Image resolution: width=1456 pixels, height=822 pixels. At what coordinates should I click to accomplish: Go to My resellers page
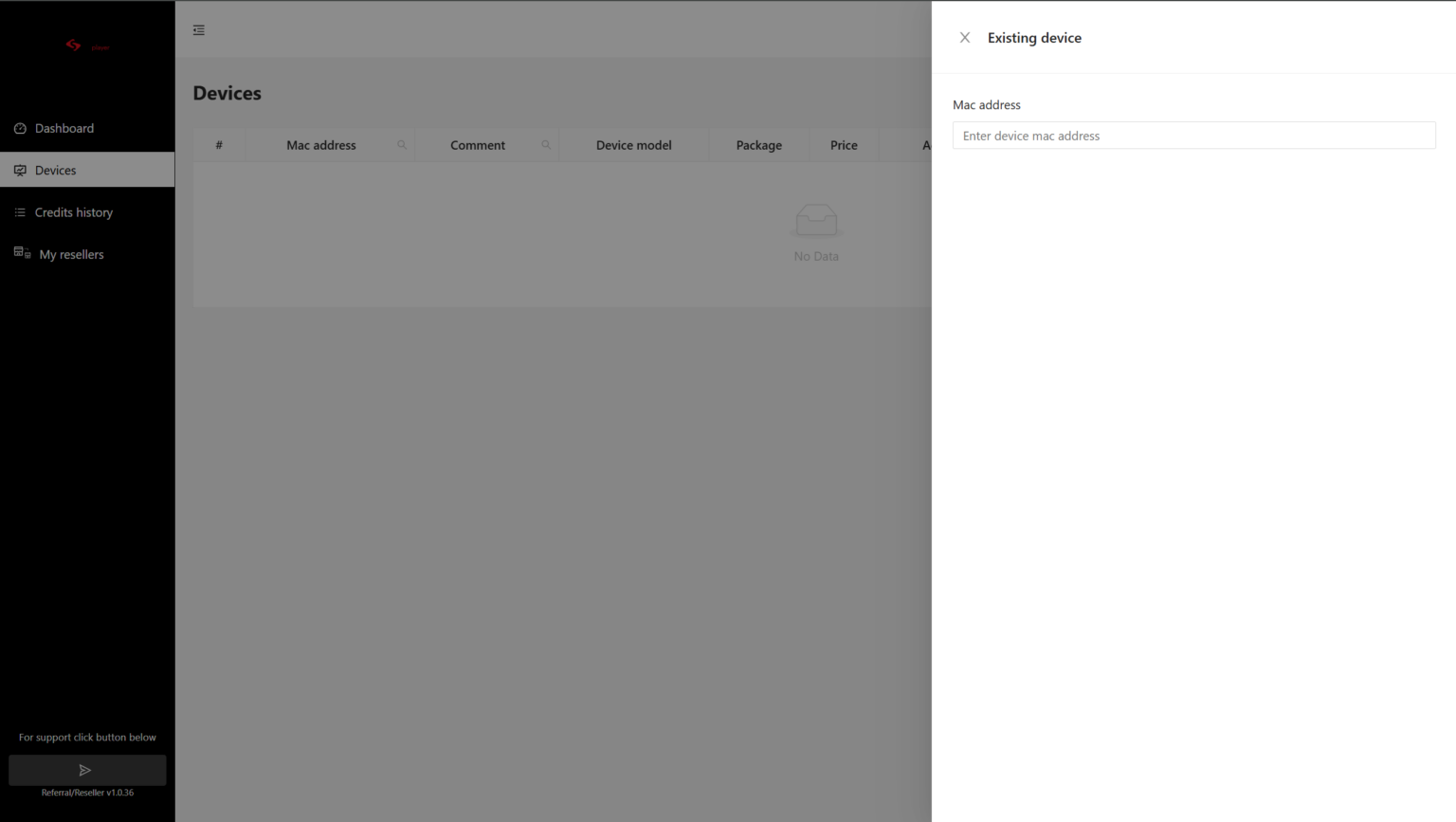(71, 253)
